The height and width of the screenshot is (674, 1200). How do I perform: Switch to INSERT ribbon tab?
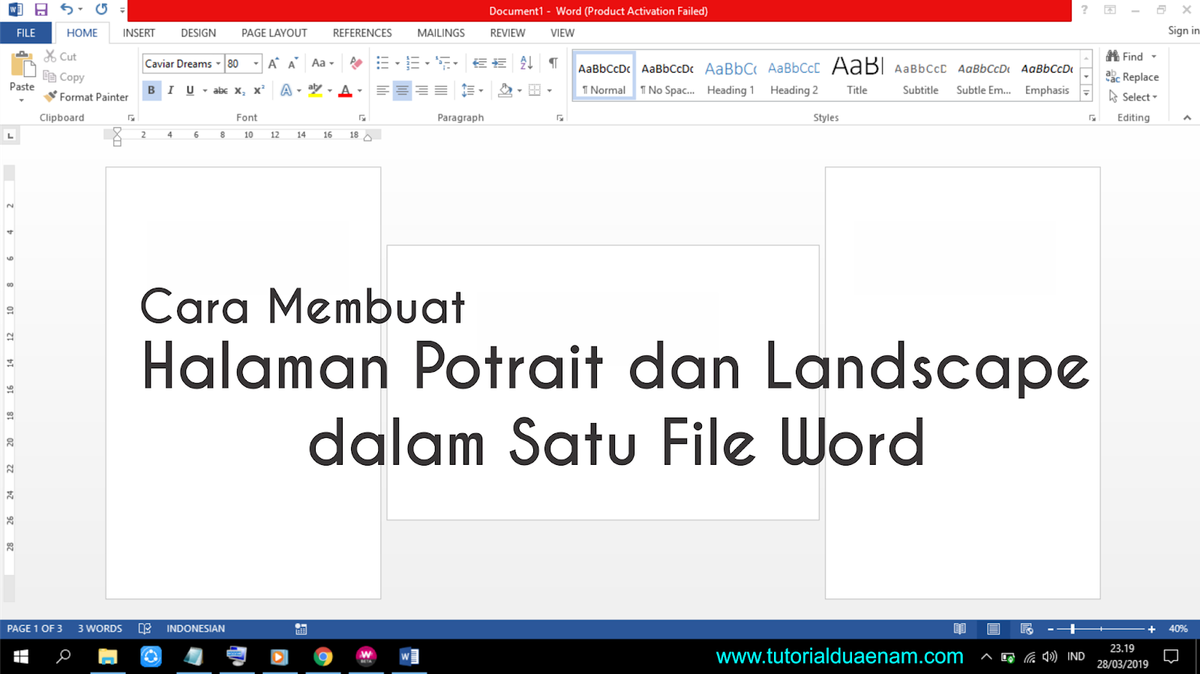[x=139, y=33]
